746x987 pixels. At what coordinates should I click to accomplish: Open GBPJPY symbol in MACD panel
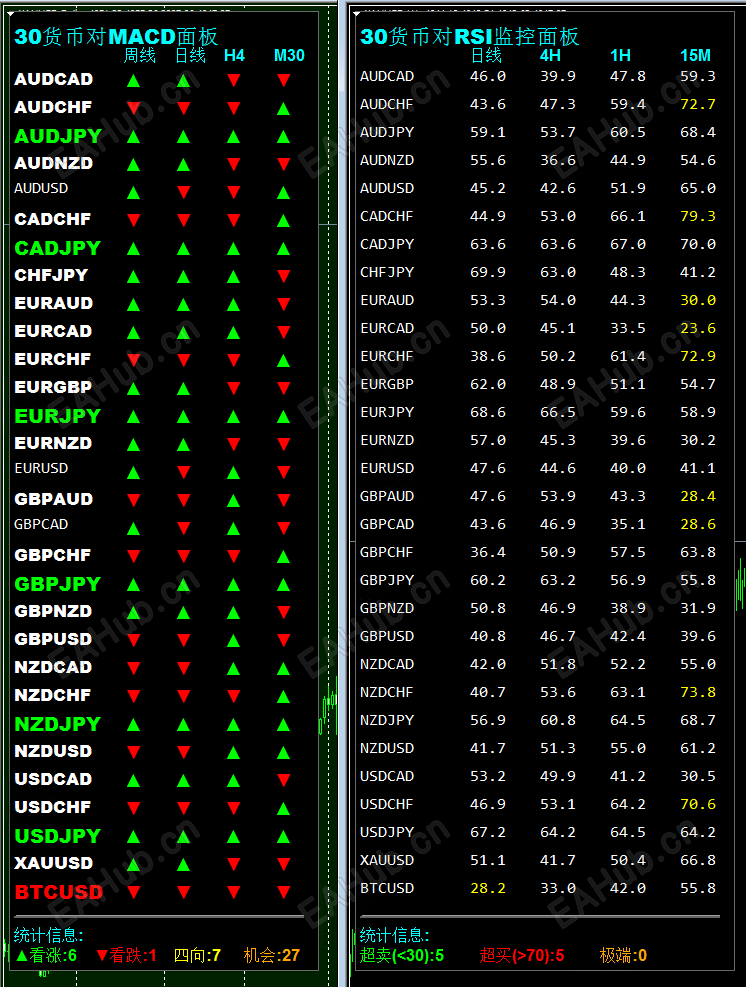[57, 584]
